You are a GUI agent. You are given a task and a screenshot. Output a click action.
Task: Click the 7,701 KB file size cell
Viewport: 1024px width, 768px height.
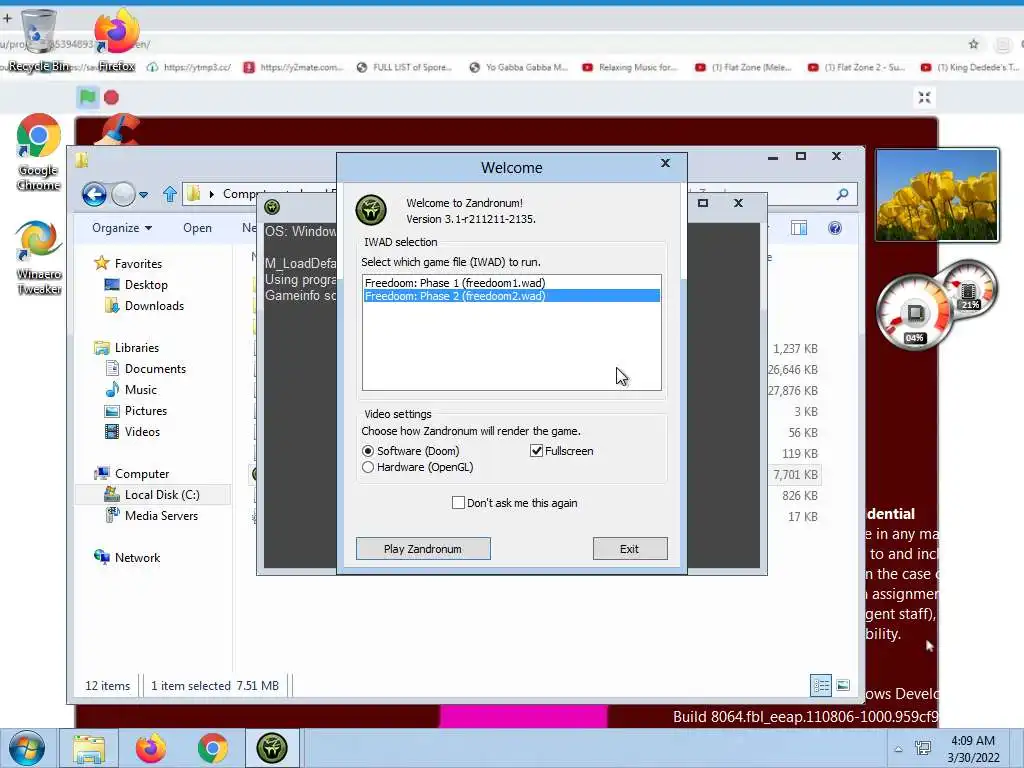point(795,475)
